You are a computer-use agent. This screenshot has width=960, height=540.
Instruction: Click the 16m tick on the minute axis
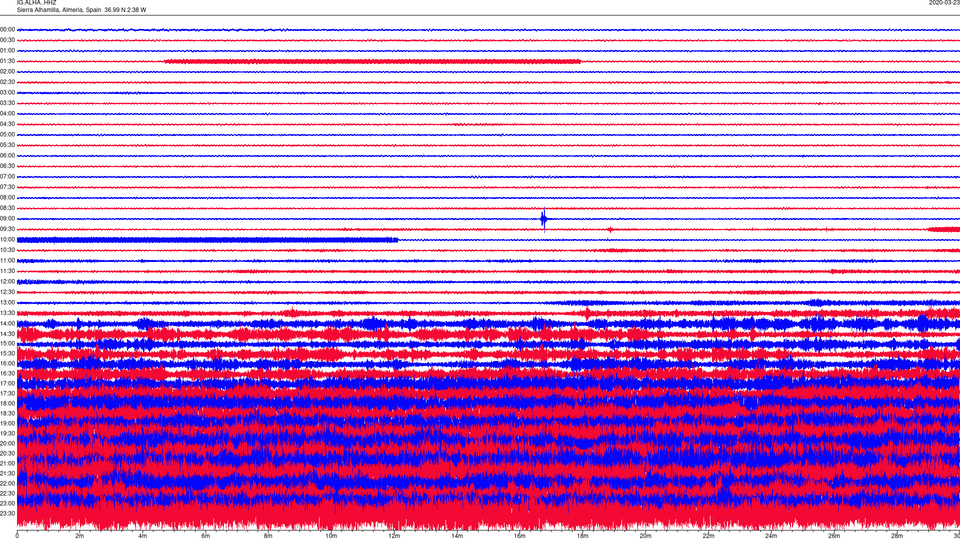coord(520,536)
